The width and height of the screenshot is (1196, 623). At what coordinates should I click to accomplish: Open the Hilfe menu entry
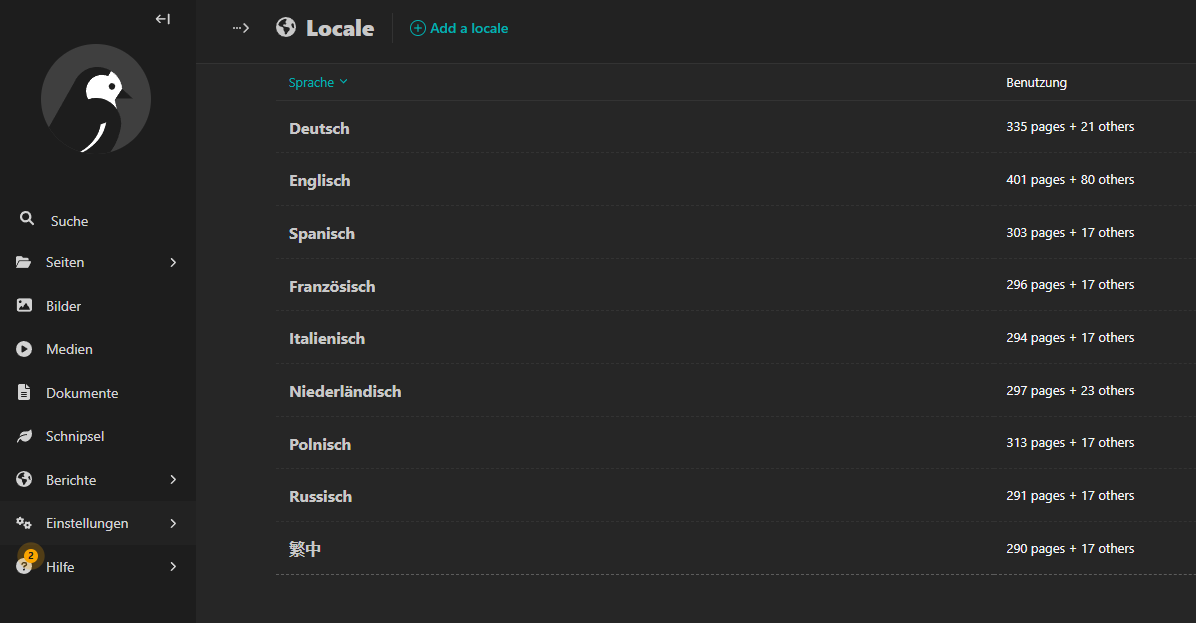[60, 566]
